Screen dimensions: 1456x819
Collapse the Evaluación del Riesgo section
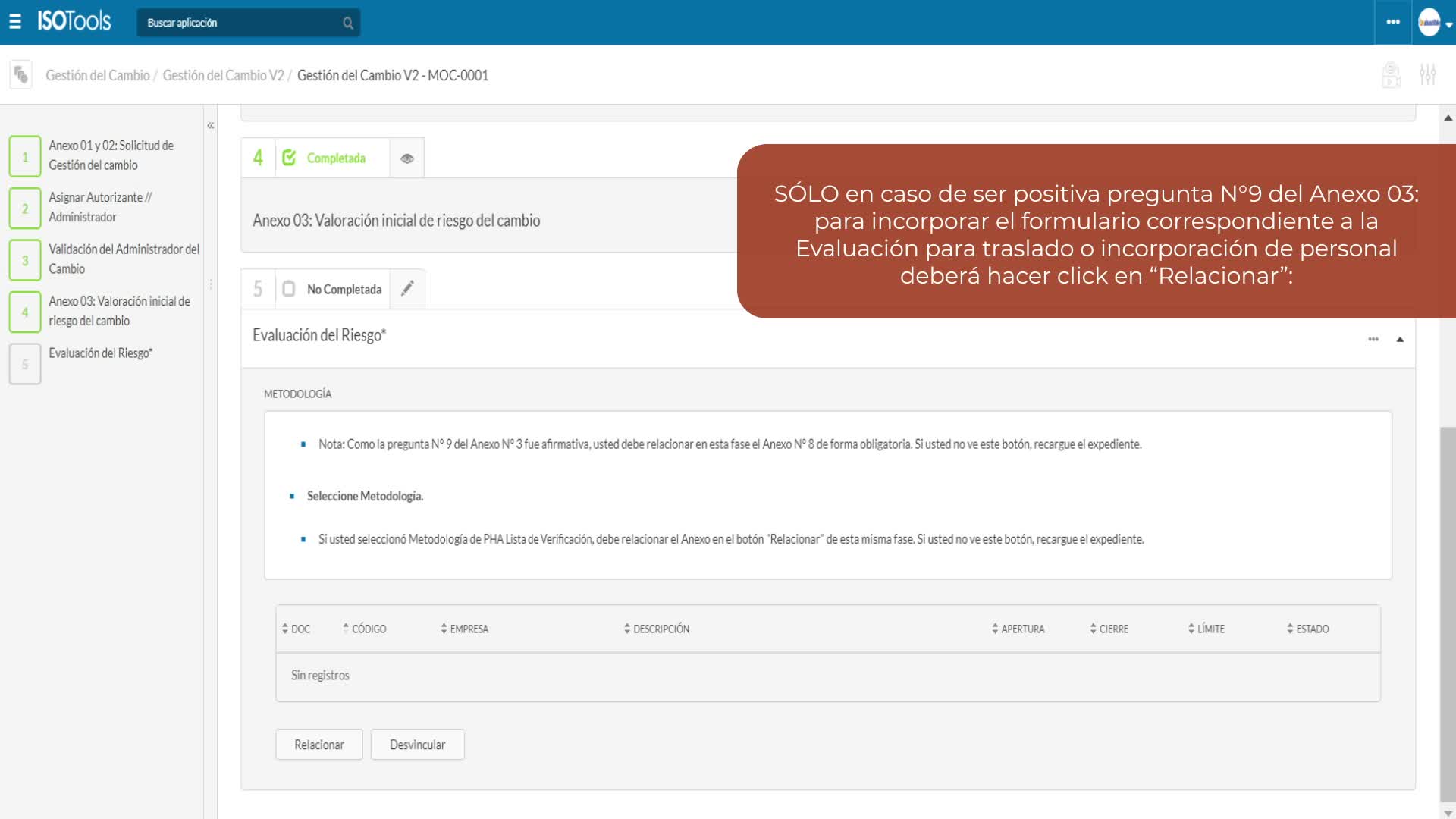pyautogui.click(x=1400, y=339)
